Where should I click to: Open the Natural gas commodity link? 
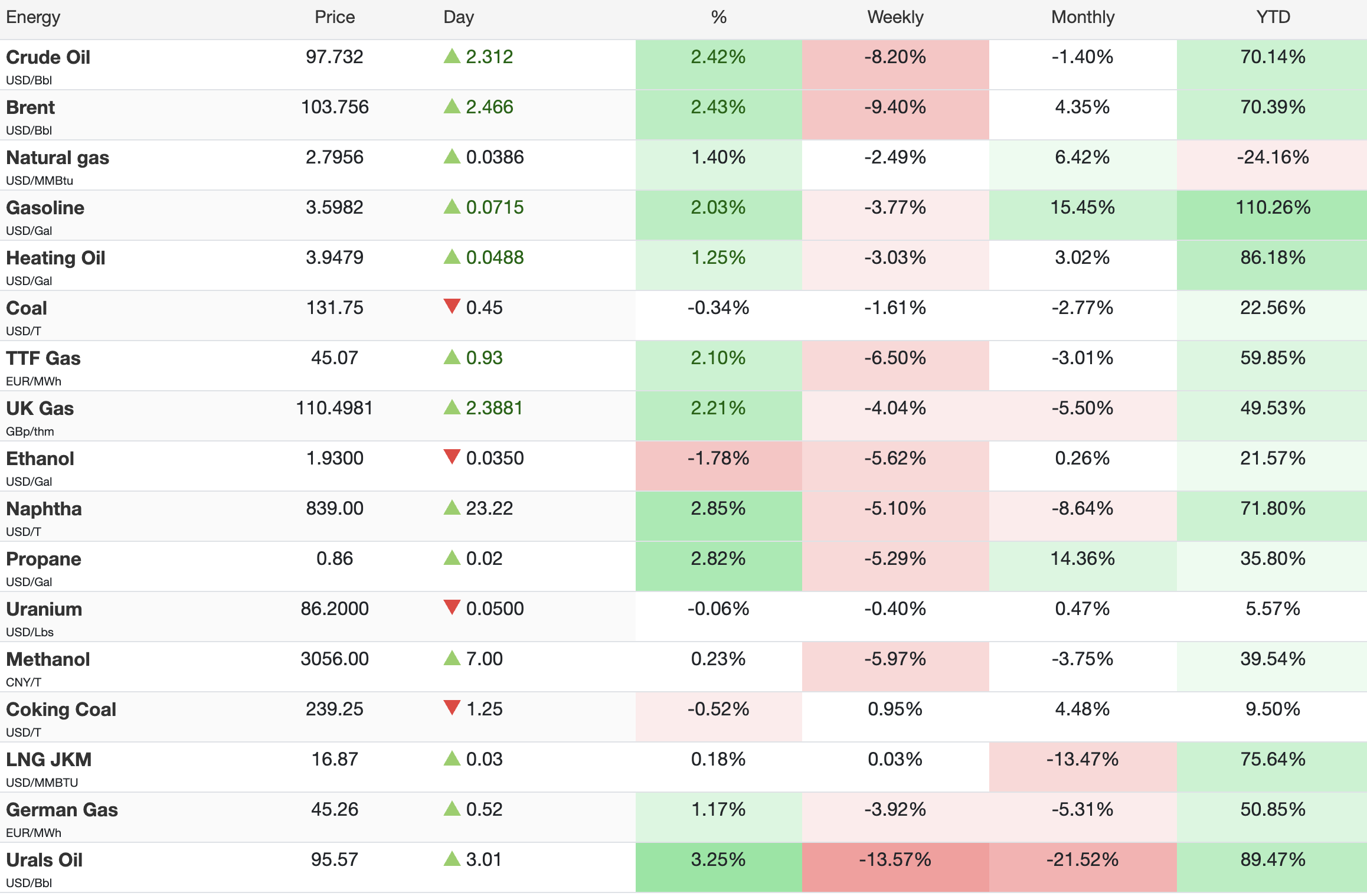(x=57, y=158)
